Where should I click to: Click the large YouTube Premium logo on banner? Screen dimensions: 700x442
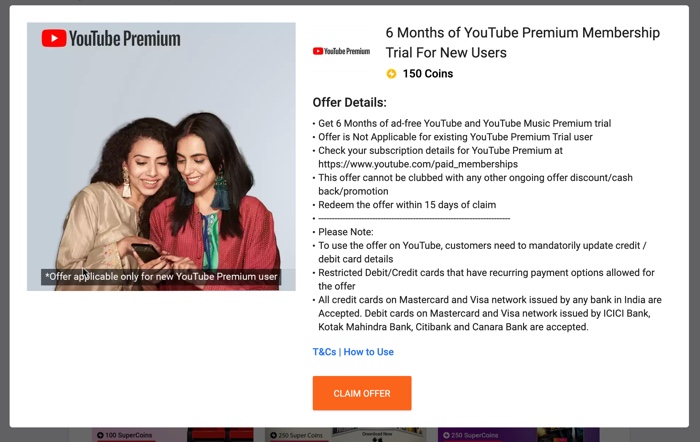pyautogui.click(x=111, y=38)
